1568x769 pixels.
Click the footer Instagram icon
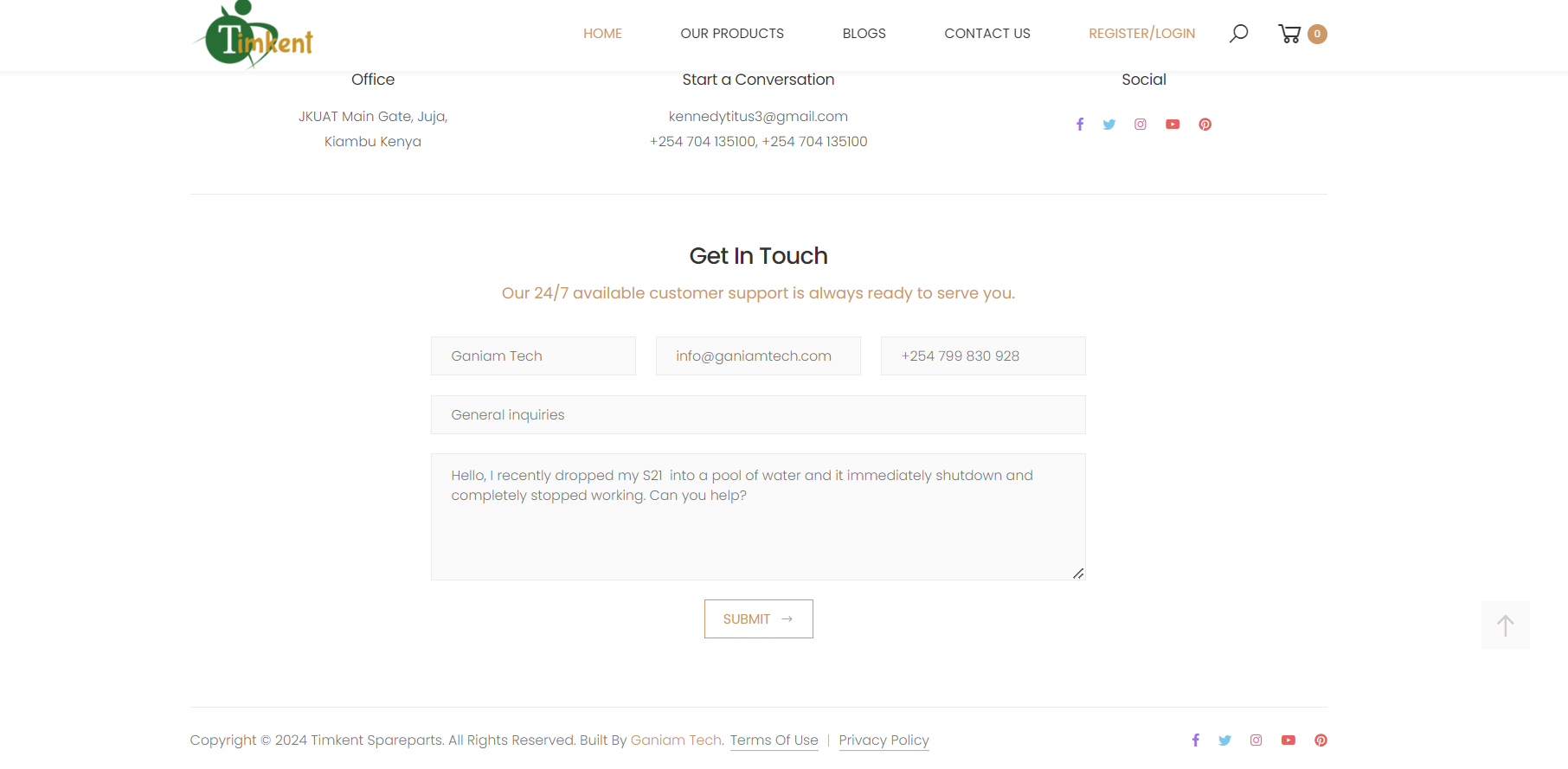1256,740
